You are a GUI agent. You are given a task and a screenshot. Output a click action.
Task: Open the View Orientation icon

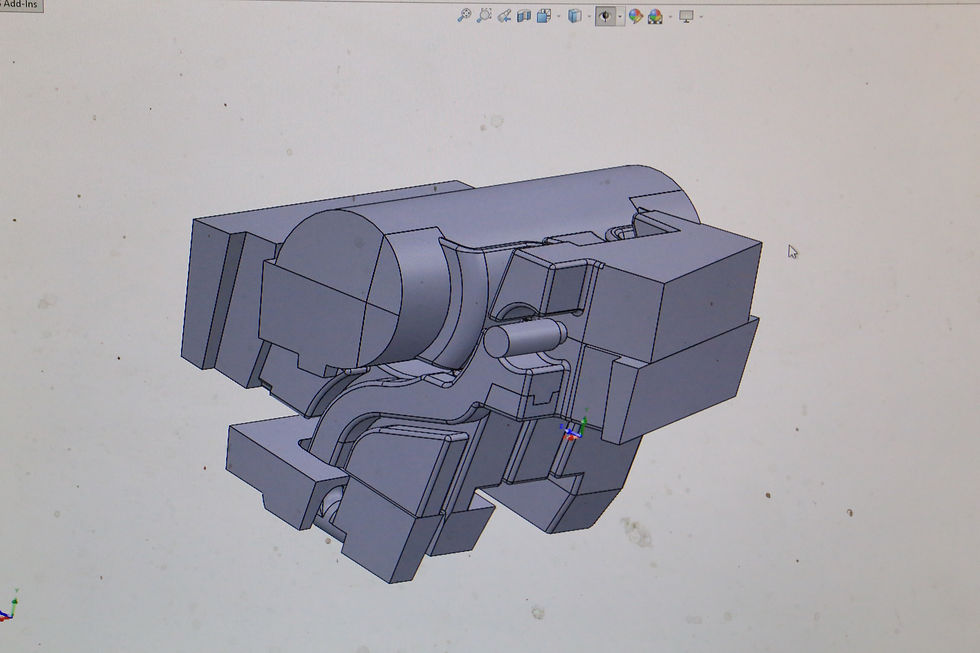click(544, 16)
